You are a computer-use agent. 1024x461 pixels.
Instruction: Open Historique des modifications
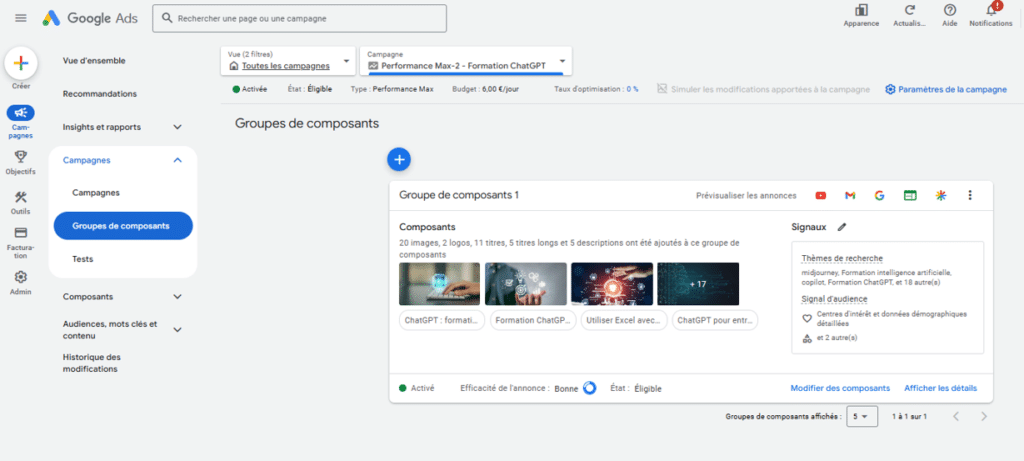pos(92,363)
